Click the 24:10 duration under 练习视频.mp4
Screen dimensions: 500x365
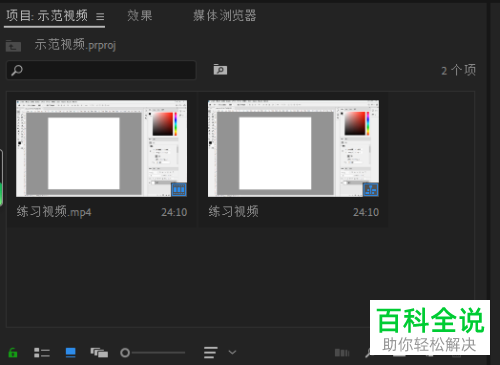(174, 212)
